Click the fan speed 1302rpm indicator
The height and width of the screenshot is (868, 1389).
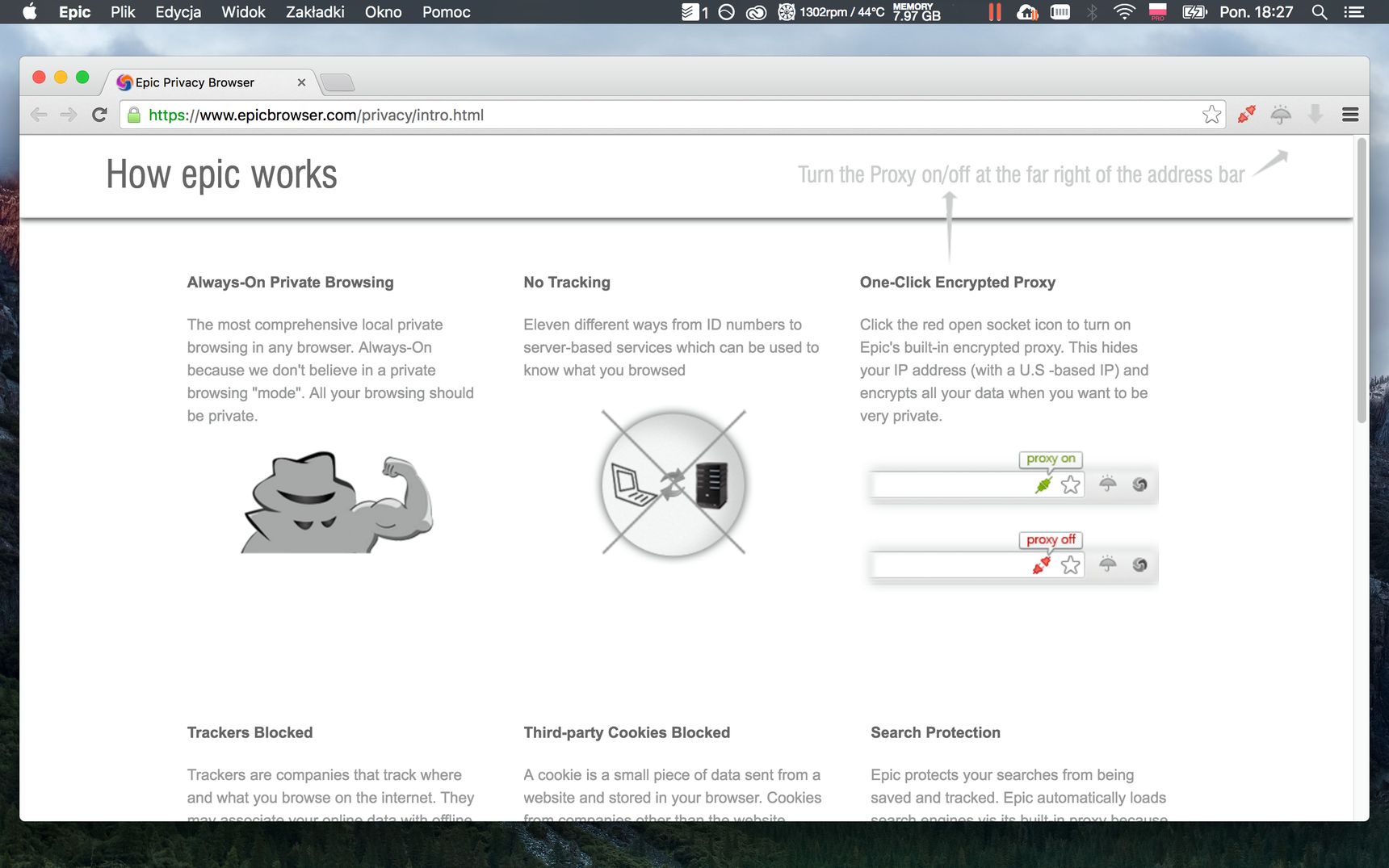pos(832,12)
